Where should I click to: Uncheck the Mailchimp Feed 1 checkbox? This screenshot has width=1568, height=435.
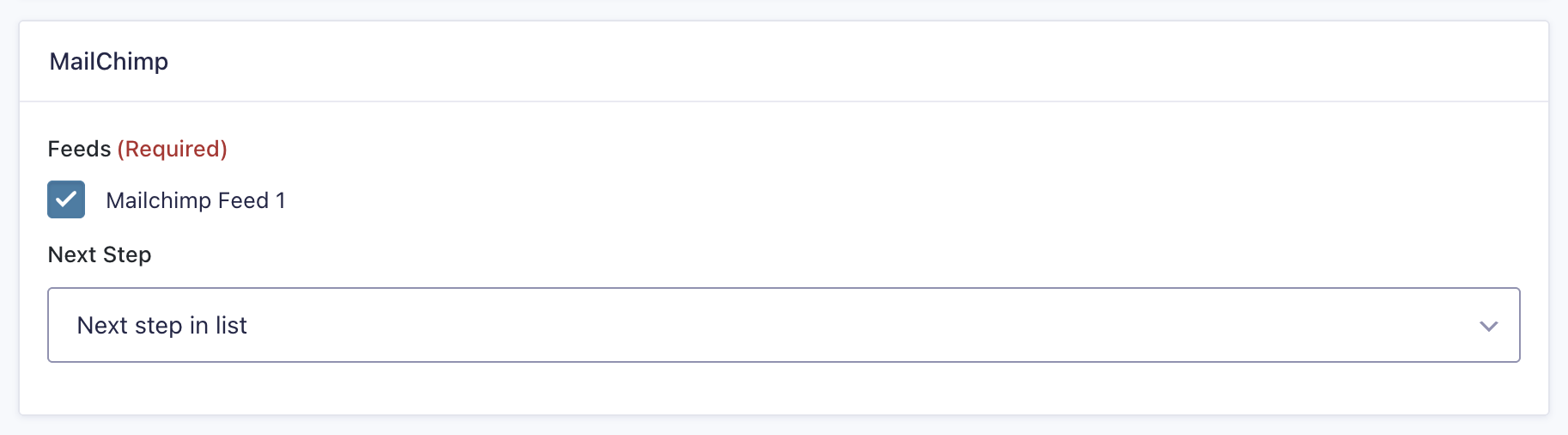[66, 199]
